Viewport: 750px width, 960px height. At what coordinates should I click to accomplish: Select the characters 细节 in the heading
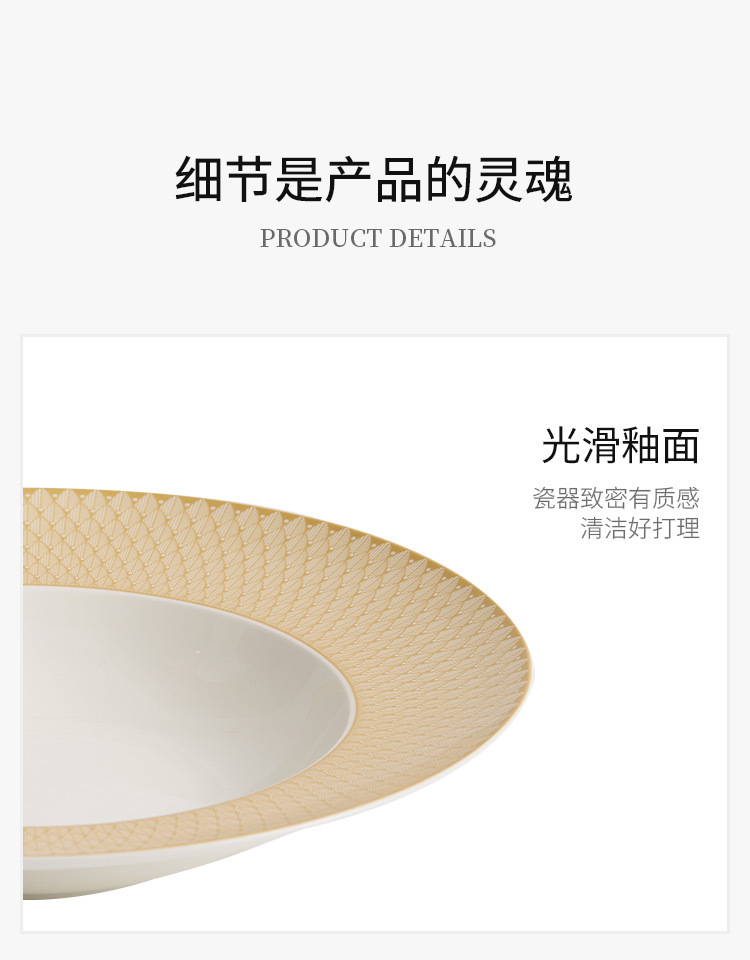224,179
